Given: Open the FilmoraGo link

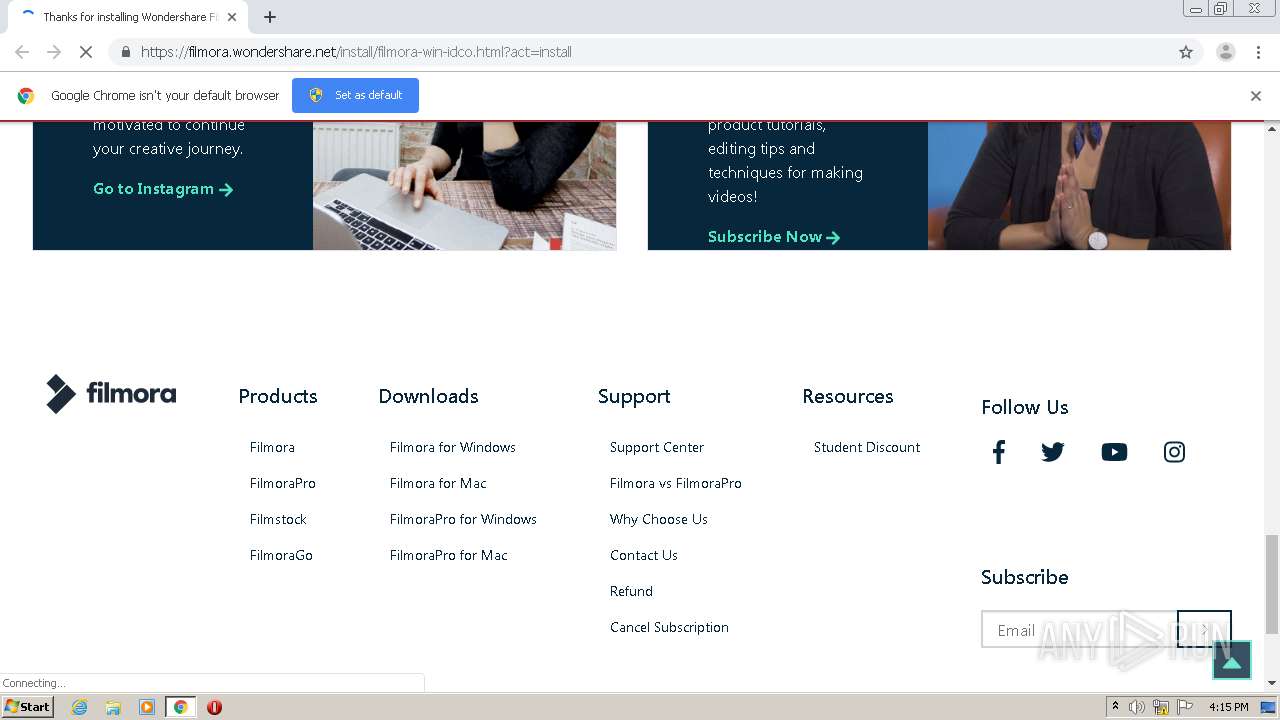Looking at the screenshot, I should pos(281,555).
